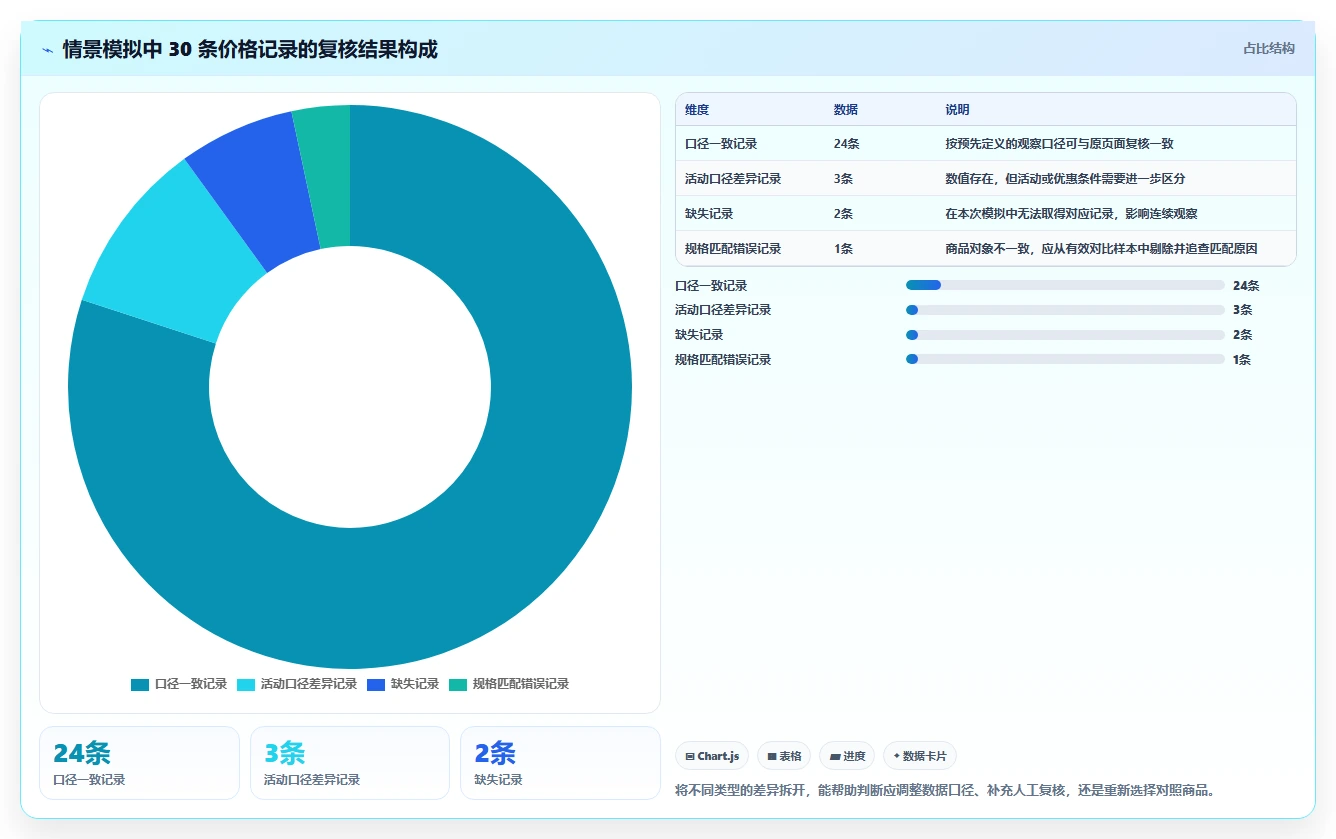Image resolution: width=1336 pixels, height=839 pixels.
Task: Click the 活动口径差异记录 progress bar
Action: pyautogui.click(x=1065, y=310)
